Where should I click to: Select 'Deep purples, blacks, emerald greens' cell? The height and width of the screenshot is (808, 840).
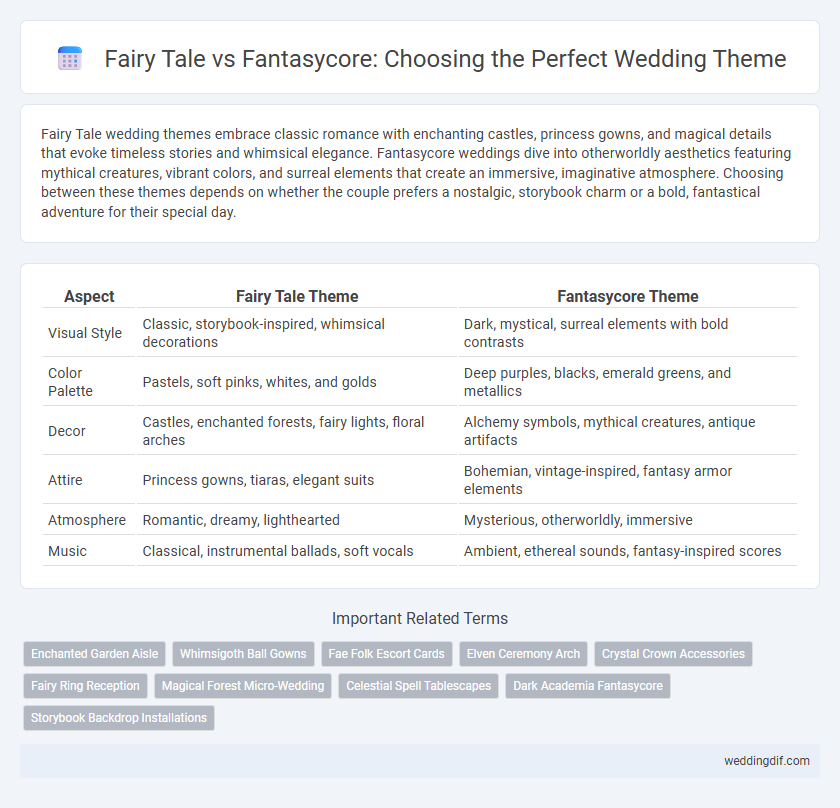(627, 382)
